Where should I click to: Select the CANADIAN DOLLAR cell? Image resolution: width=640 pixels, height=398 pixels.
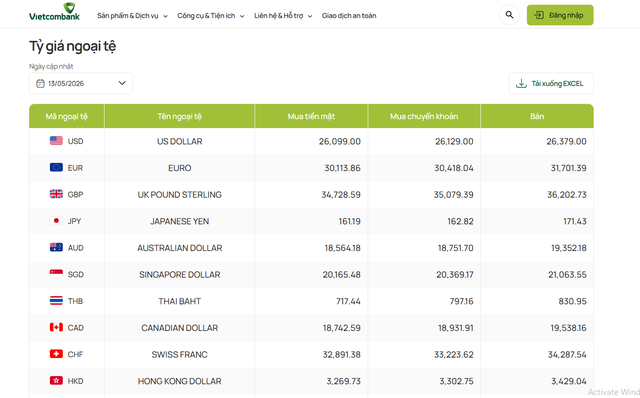[x=180, y=328]
